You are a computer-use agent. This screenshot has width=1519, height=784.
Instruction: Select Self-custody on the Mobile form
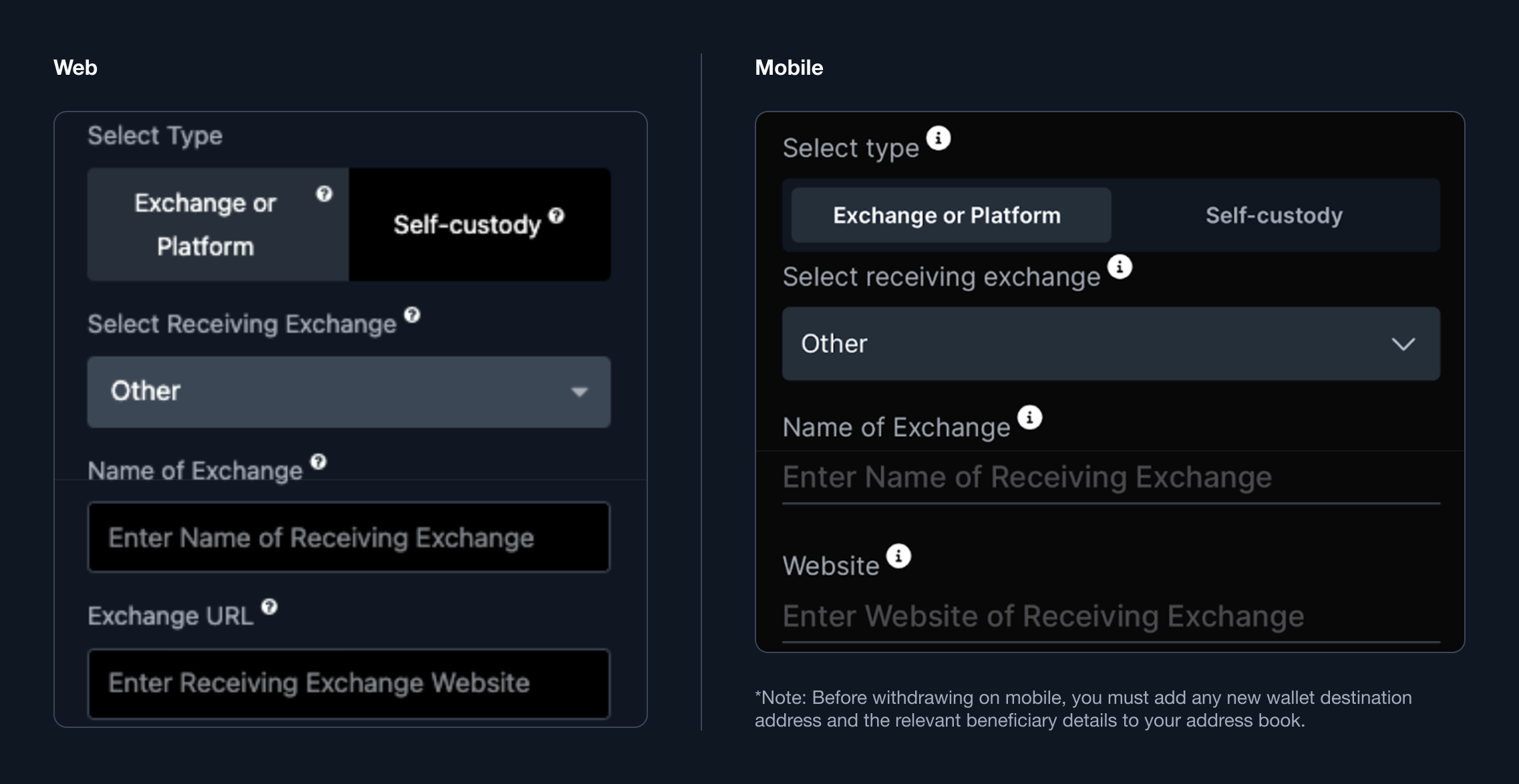[1274, 215]
